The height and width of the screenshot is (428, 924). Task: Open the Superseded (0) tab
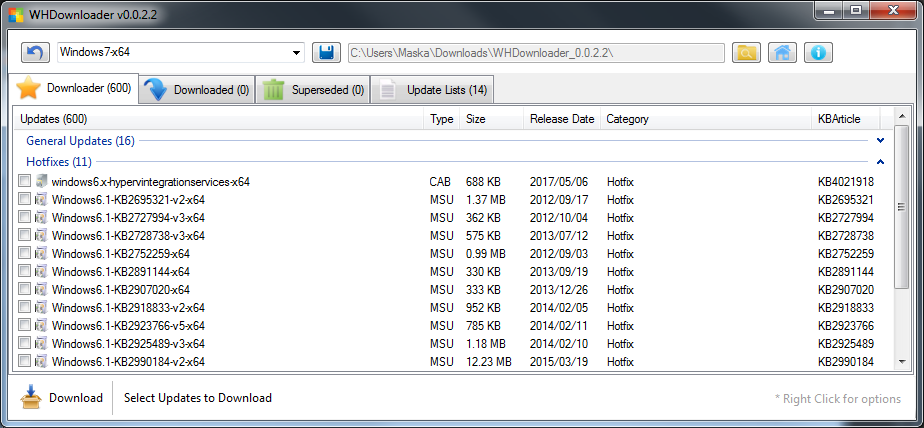(x=313, y=90)
